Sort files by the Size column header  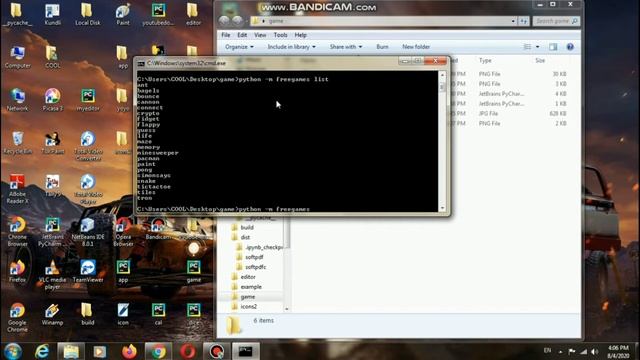click(540, 60)
